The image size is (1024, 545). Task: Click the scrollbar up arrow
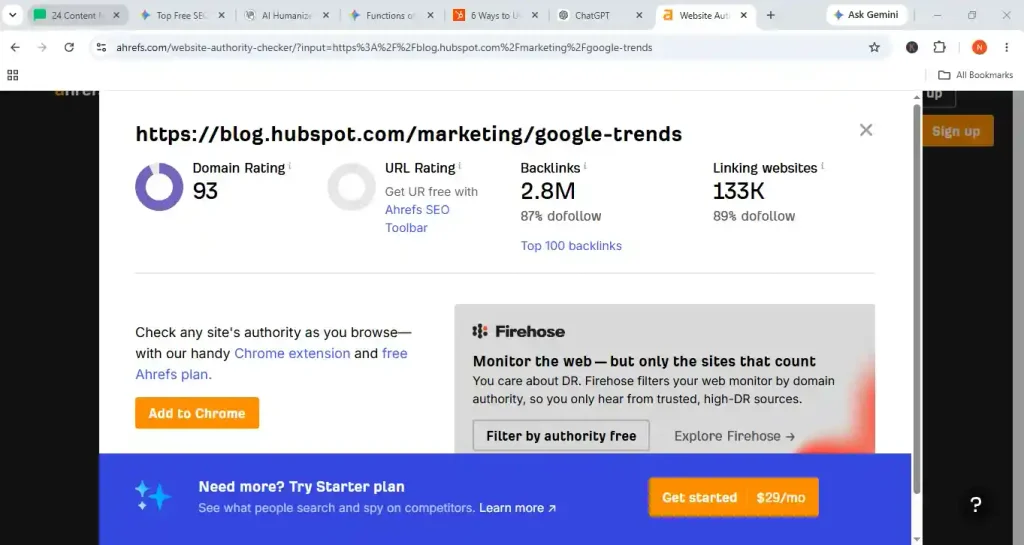tap(917, 97)
